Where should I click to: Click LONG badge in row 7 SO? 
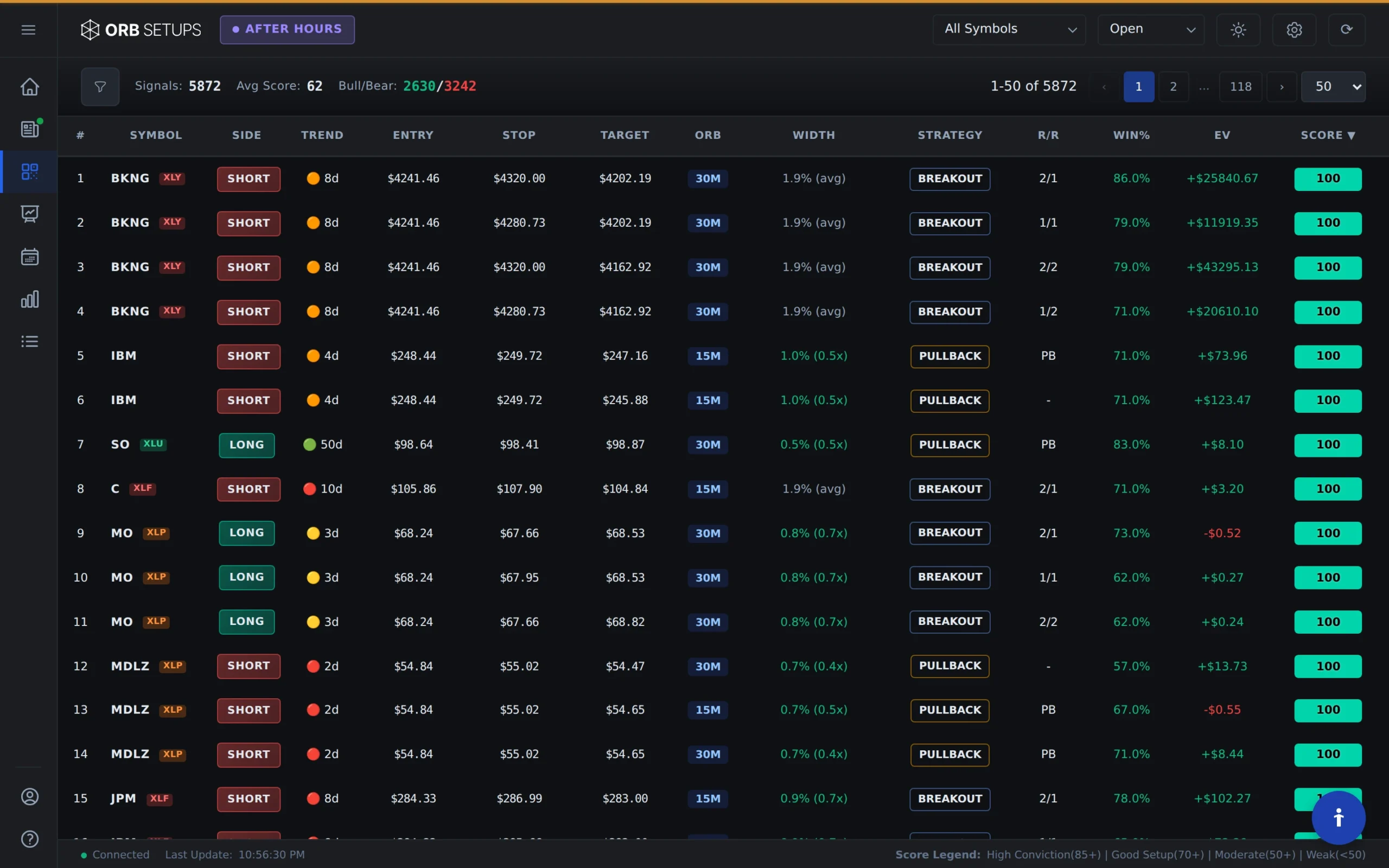click(247, 445)
